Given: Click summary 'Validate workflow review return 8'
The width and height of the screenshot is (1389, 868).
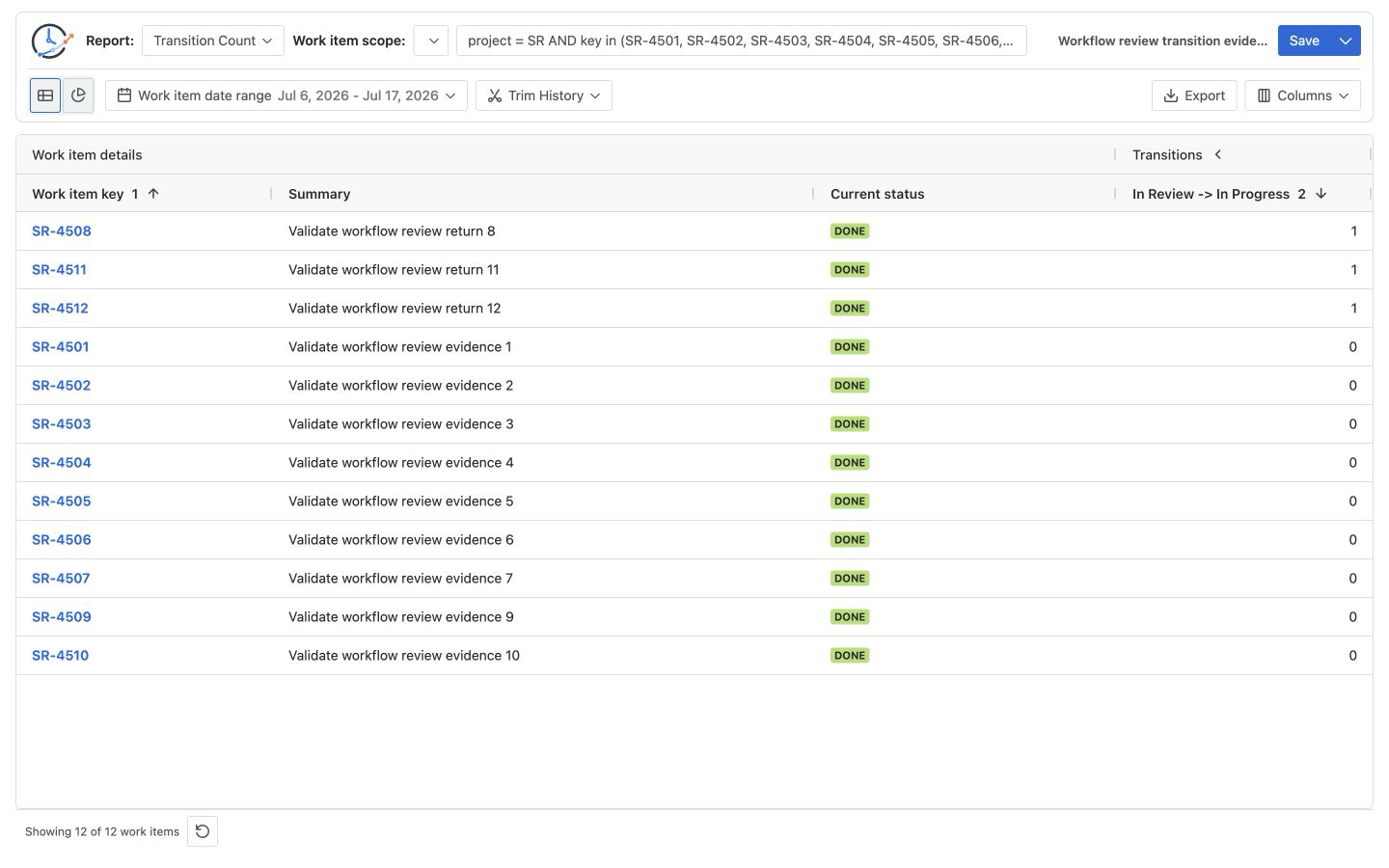Looking at the screenshot, I should click(392, 231).
